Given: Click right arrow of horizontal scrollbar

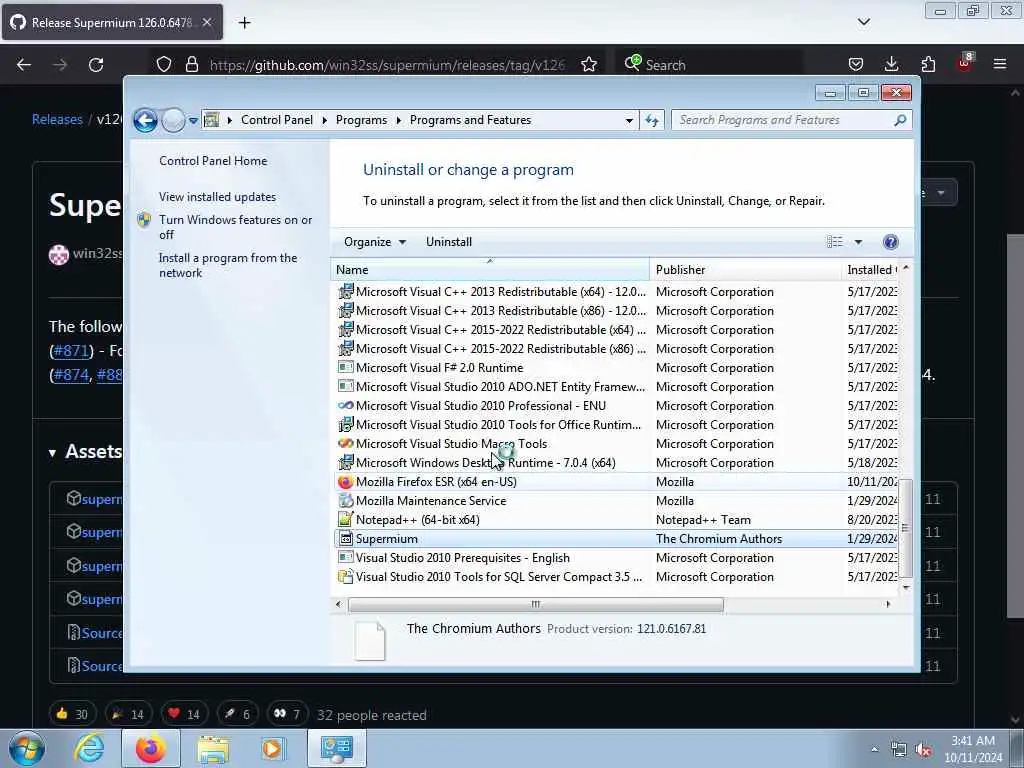Looking at the screenshot, I should (x=888, y=604).
